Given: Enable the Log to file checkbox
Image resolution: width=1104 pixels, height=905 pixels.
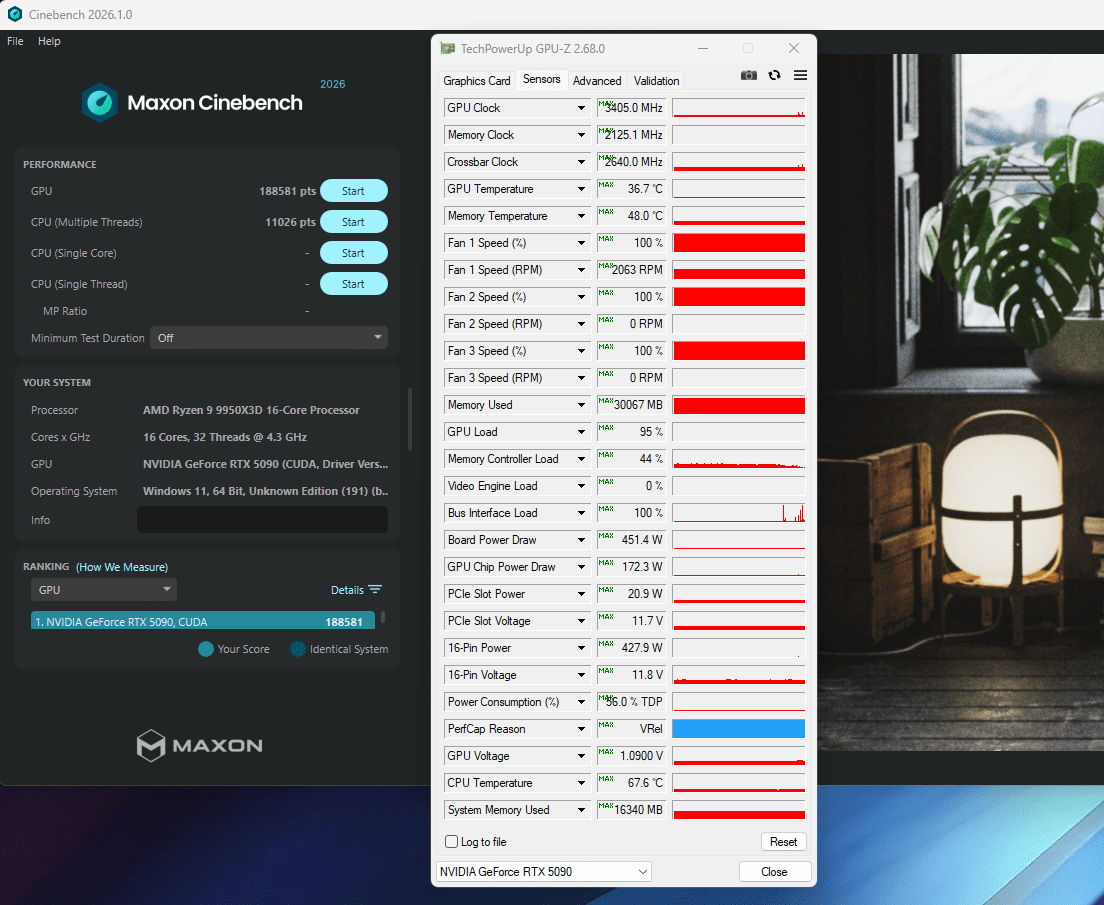Looking at the screenshot, I should (x=452, y=842).
